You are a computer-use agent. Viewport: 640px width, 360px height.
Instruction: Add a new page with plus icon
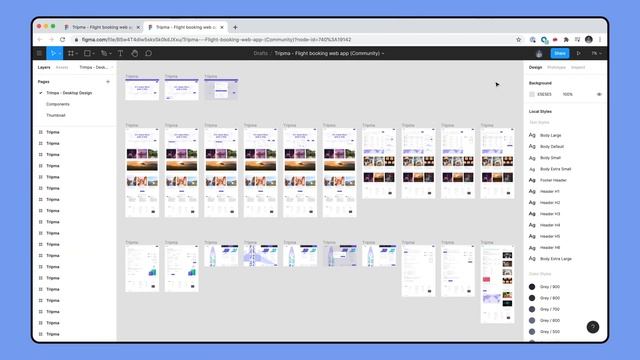[108, 82]
